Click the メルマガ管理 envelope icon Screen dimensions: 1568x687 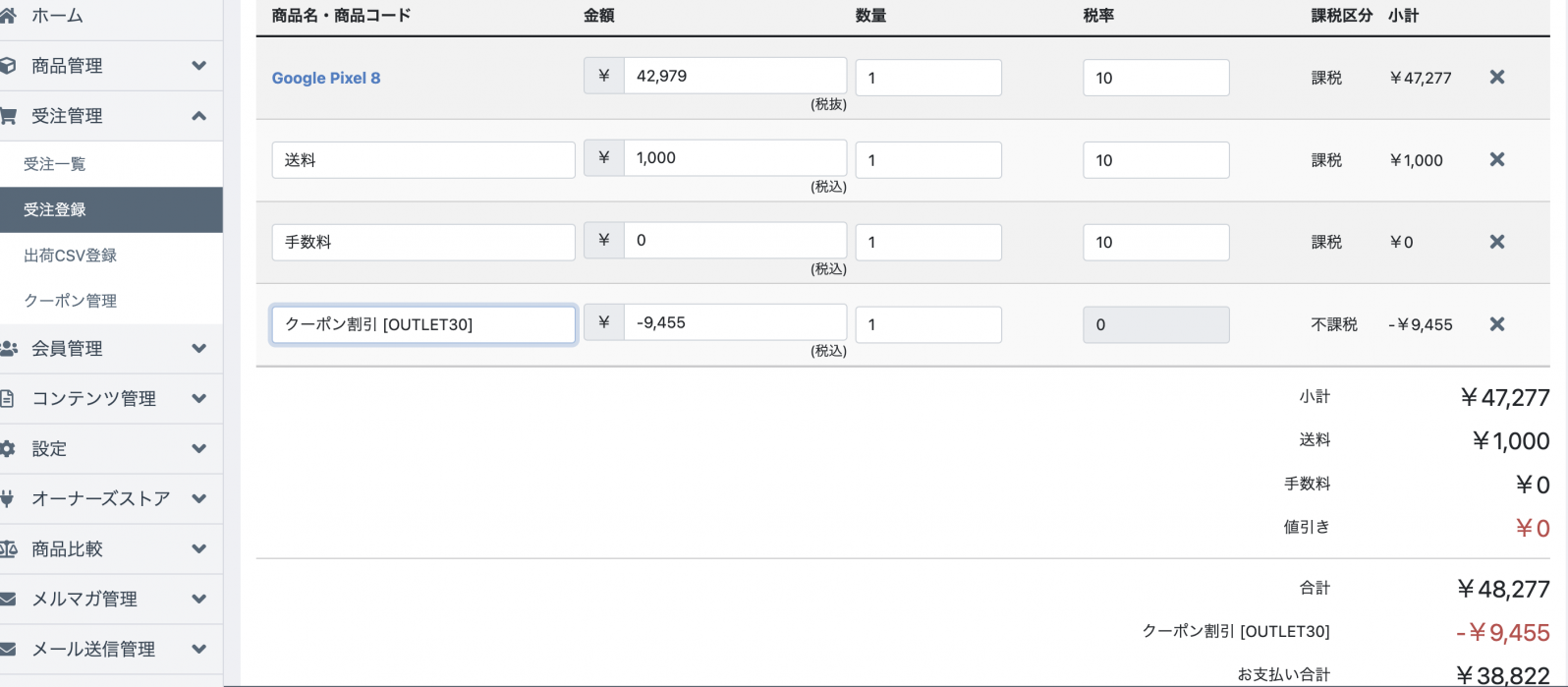(8, 599)
